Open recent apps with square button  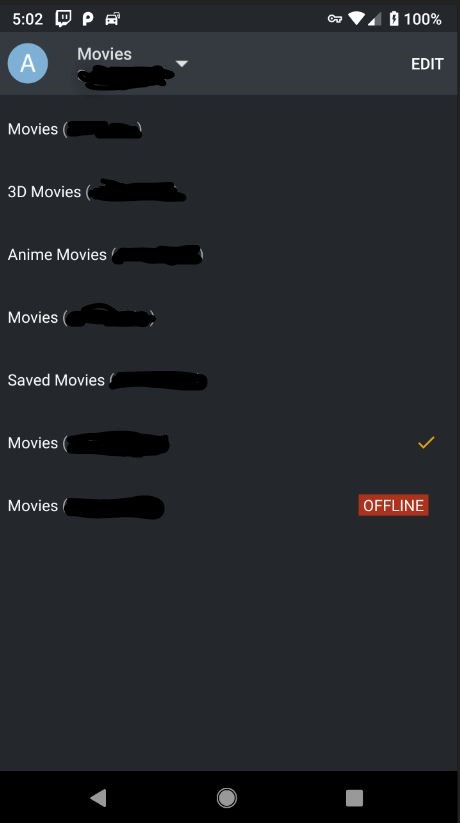tap(354, 798)
